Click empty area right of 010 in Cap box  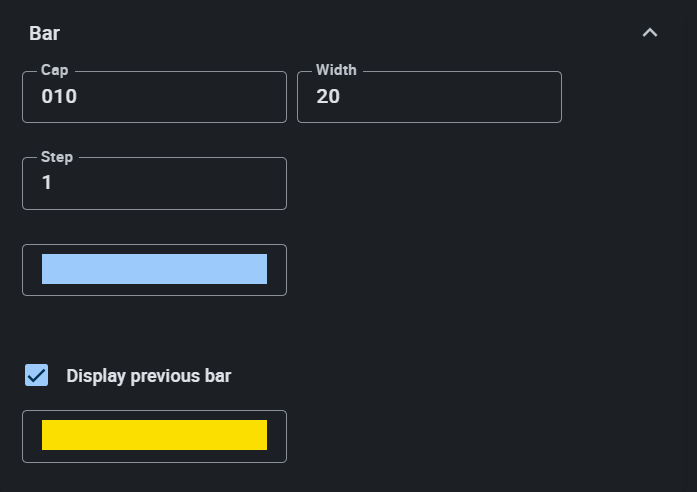pos(200,98)
